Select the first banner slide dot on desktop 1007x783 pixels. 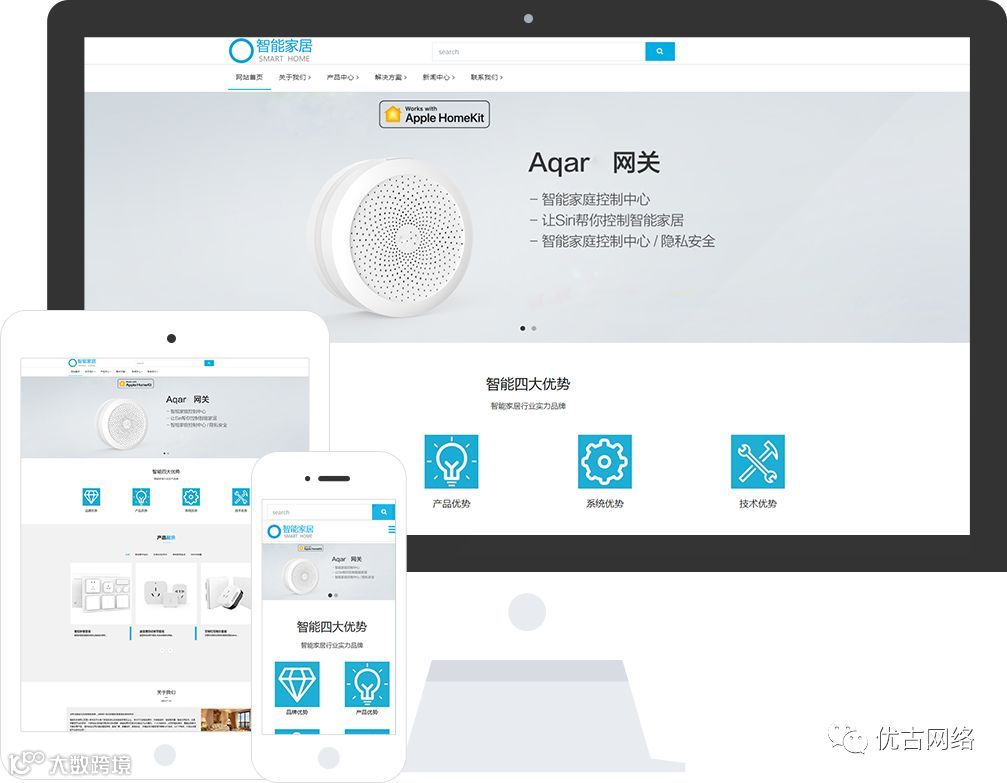coord(523,328)
